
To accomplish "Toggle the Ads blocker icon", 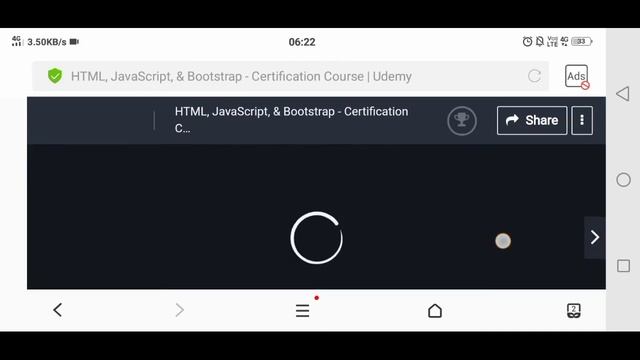I will coord(577,77).
